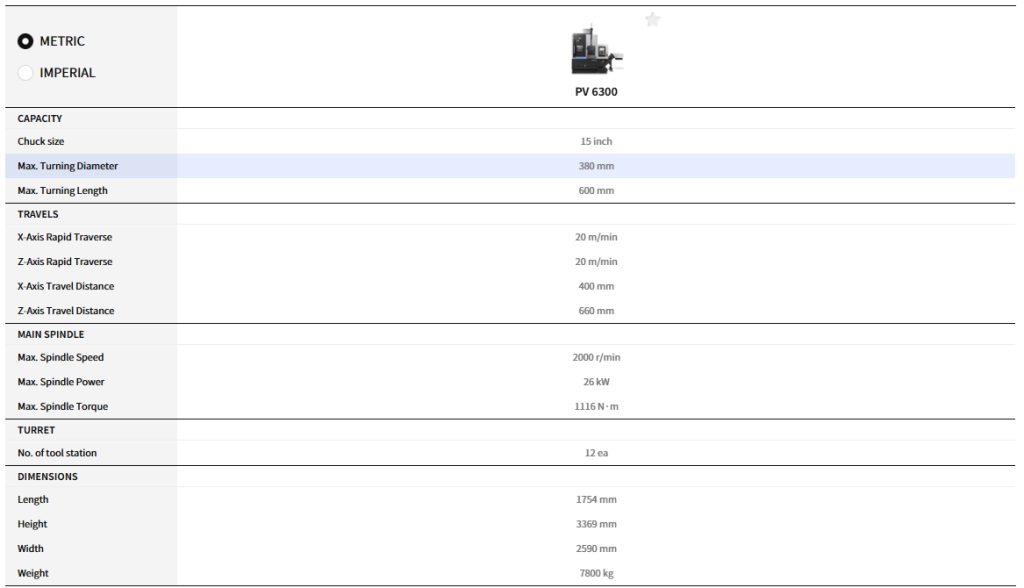Image resolution: width=1024 pixels, height=588 pixels.
Task: Open the PV 6300 machine thumbnail
Action: click(596, 52)
